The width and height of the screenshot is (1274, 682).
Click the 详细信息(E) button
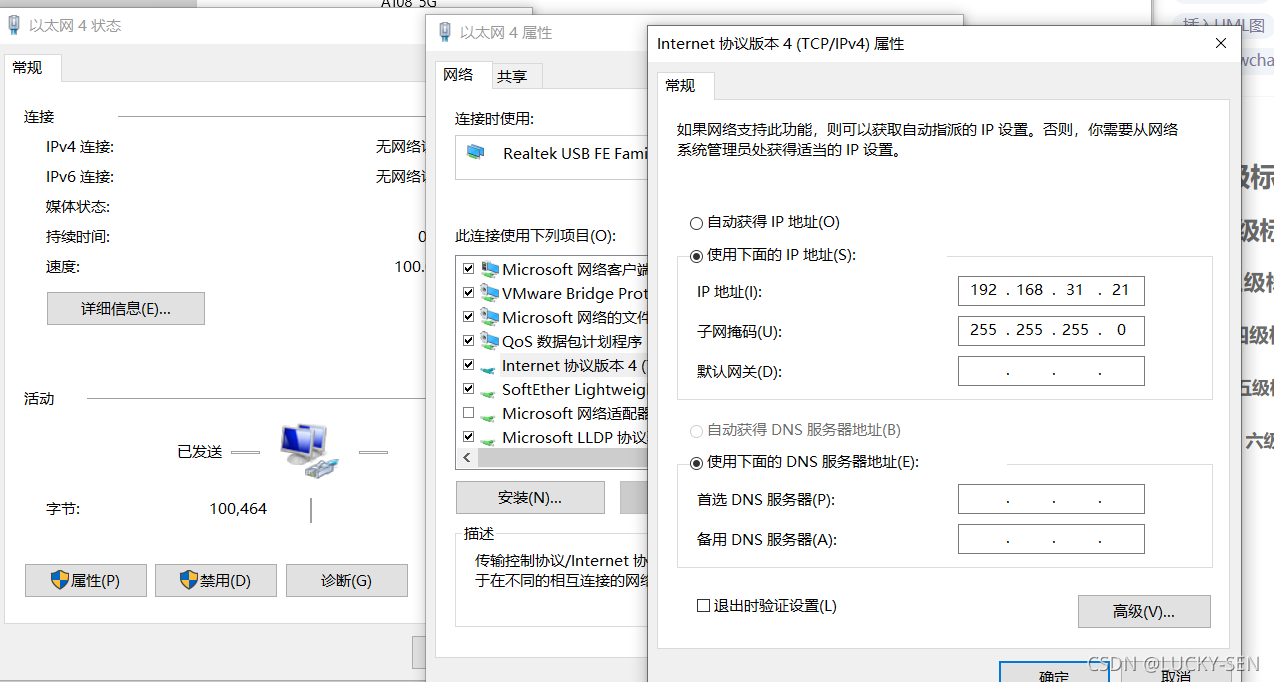click(x=125, y=308)
